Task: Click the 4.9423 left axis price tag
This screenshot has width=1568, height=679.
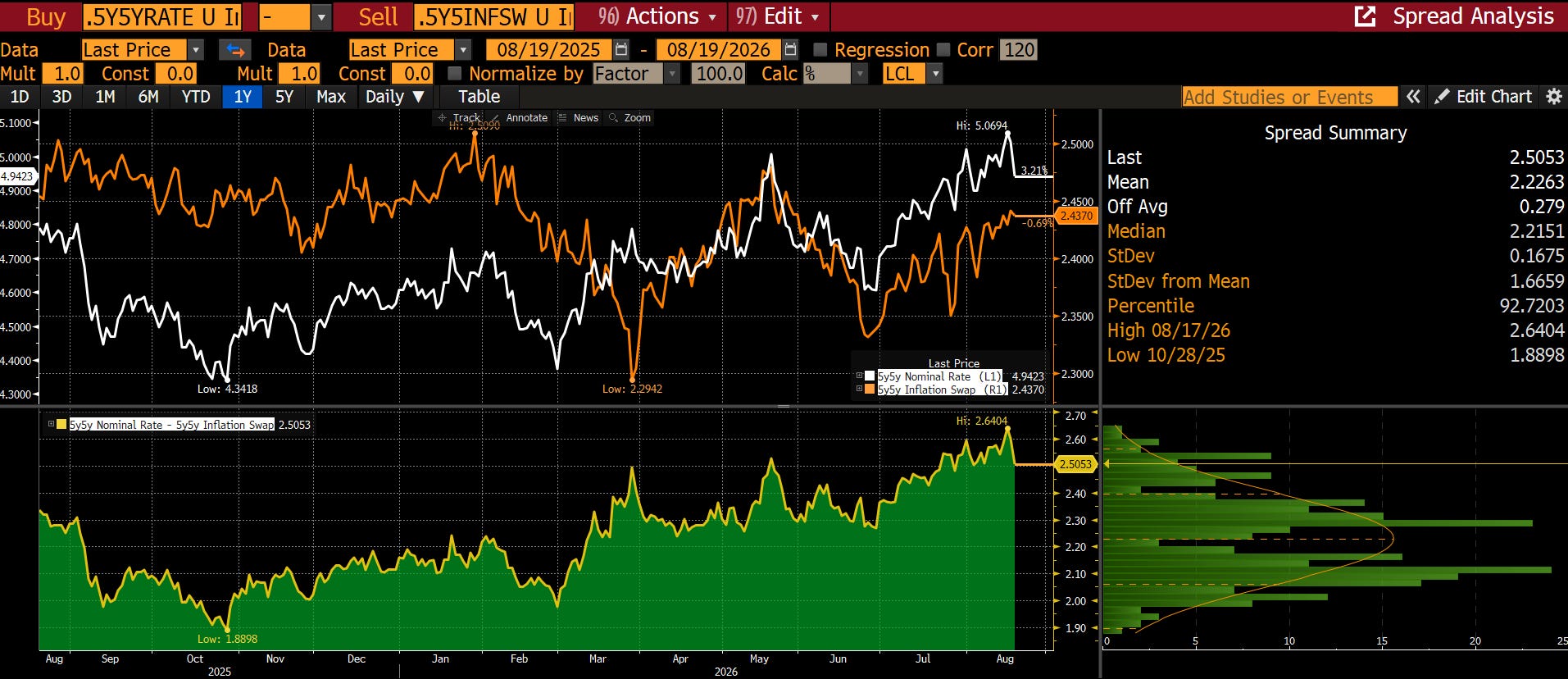Action: [x=17, y=176]
